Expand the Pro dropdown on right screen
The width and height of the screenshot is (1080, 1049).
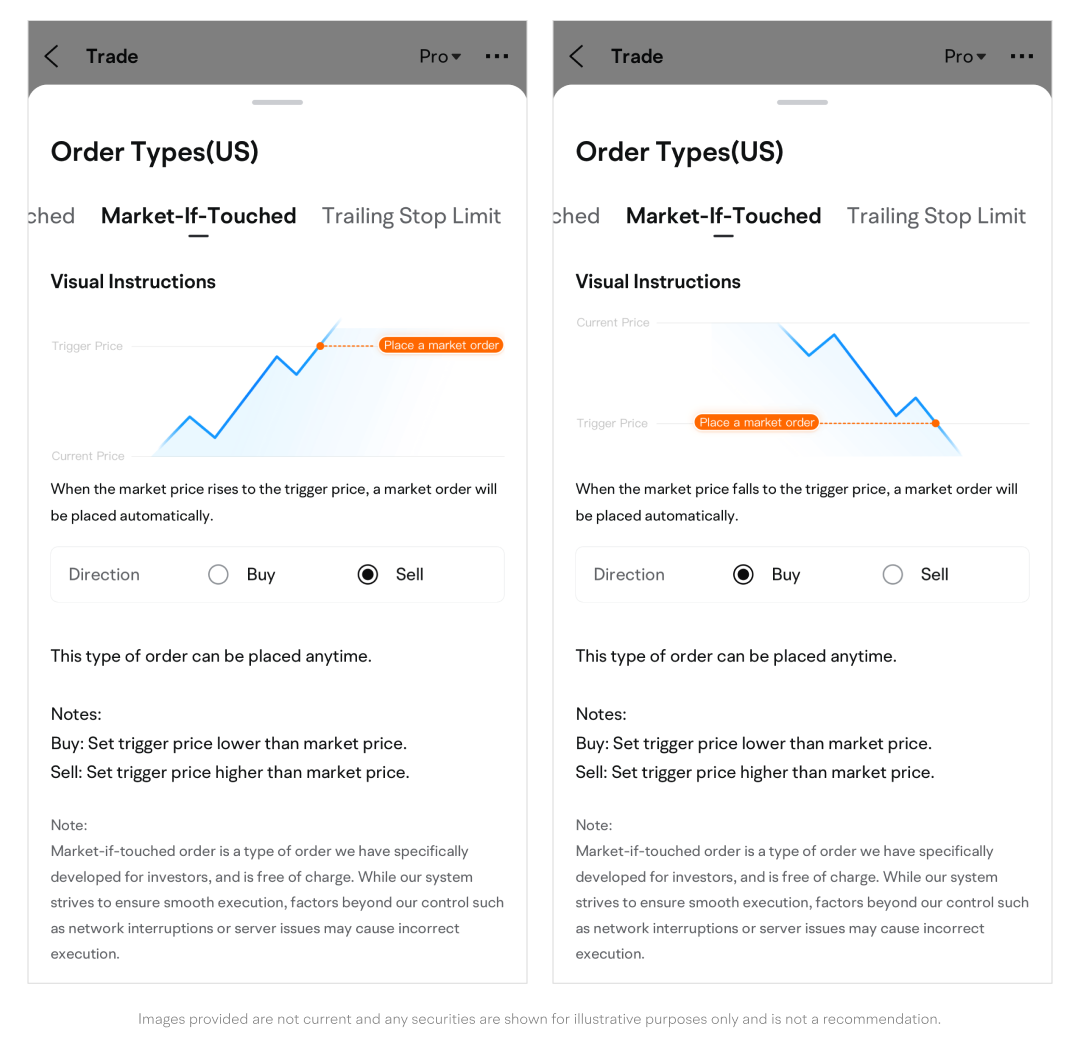point(965,56)
